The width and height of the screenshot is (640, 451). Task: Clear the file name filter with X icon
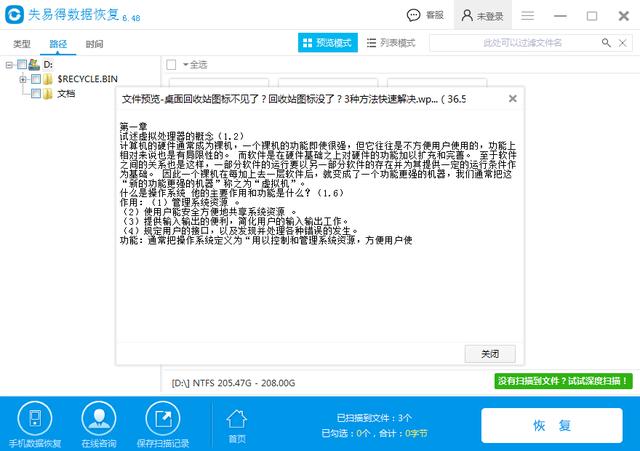tap(622, 43)
